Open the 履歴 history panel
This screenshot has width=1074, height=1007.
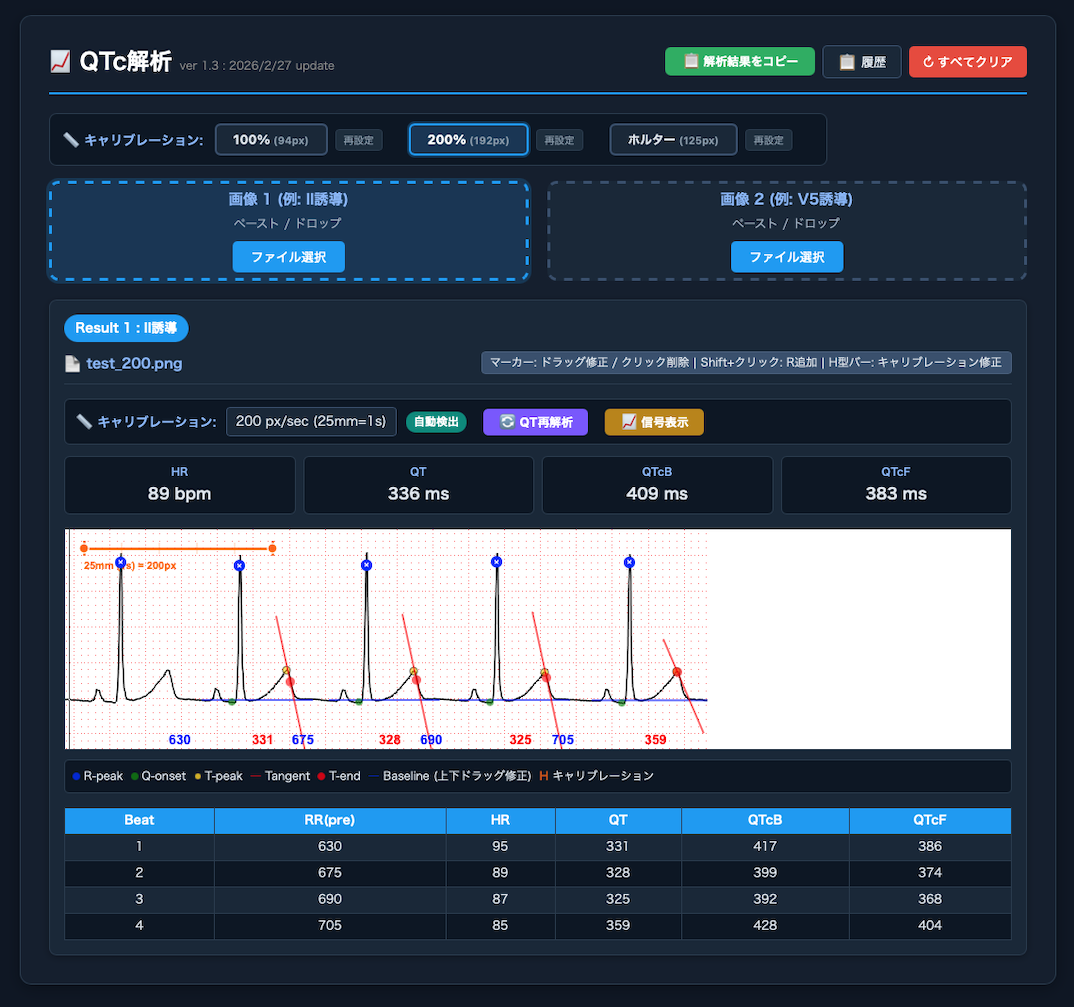861,62
